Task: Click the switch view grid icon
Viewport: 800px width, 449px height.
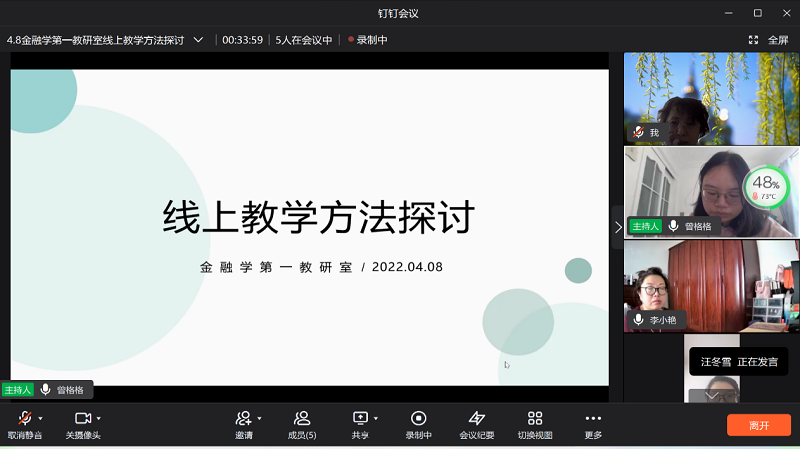Action: pos(535,418)
